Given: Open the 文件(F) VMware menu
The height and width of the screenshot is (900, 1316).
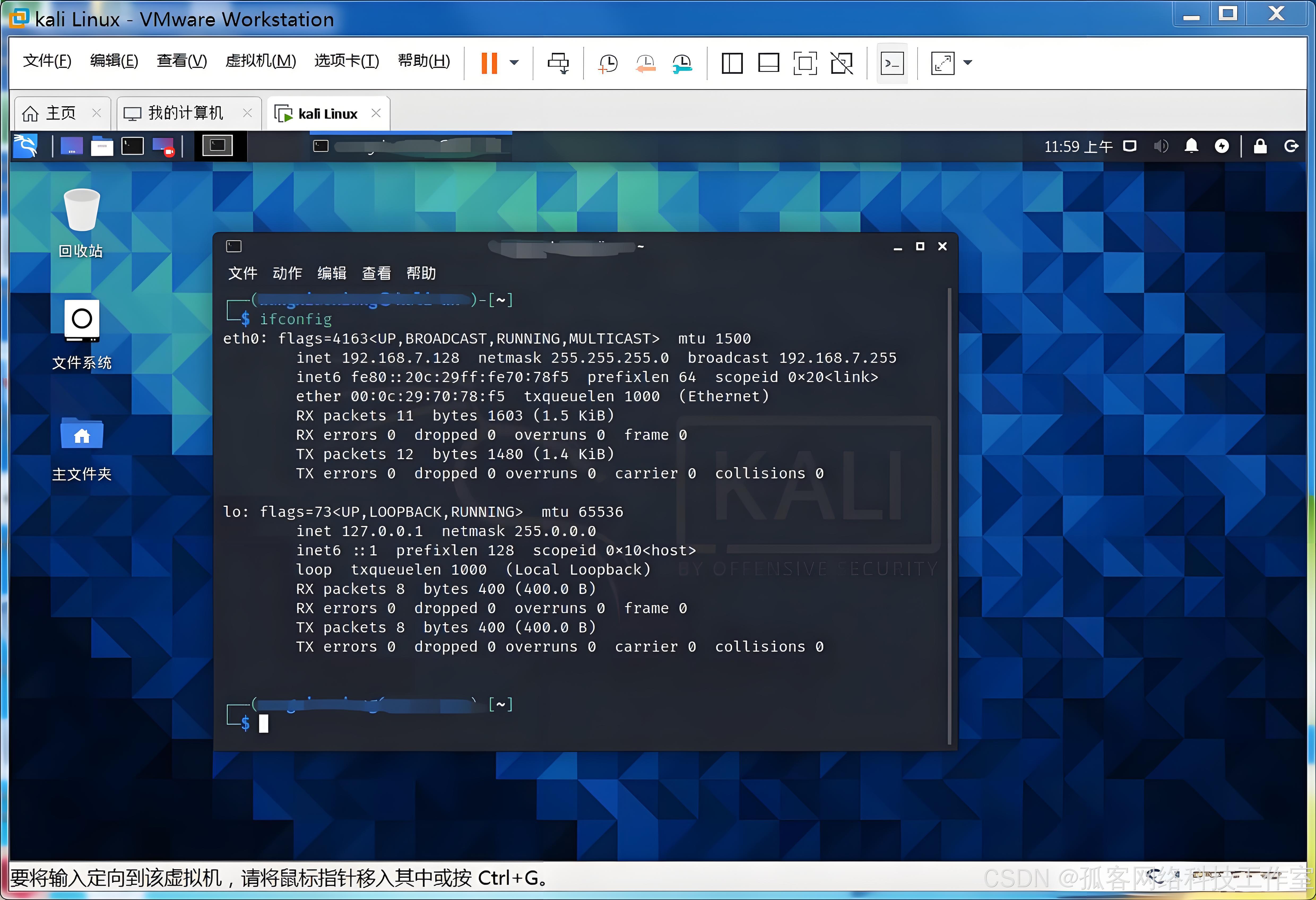Looking at the screenshot, I should (47, 60).
